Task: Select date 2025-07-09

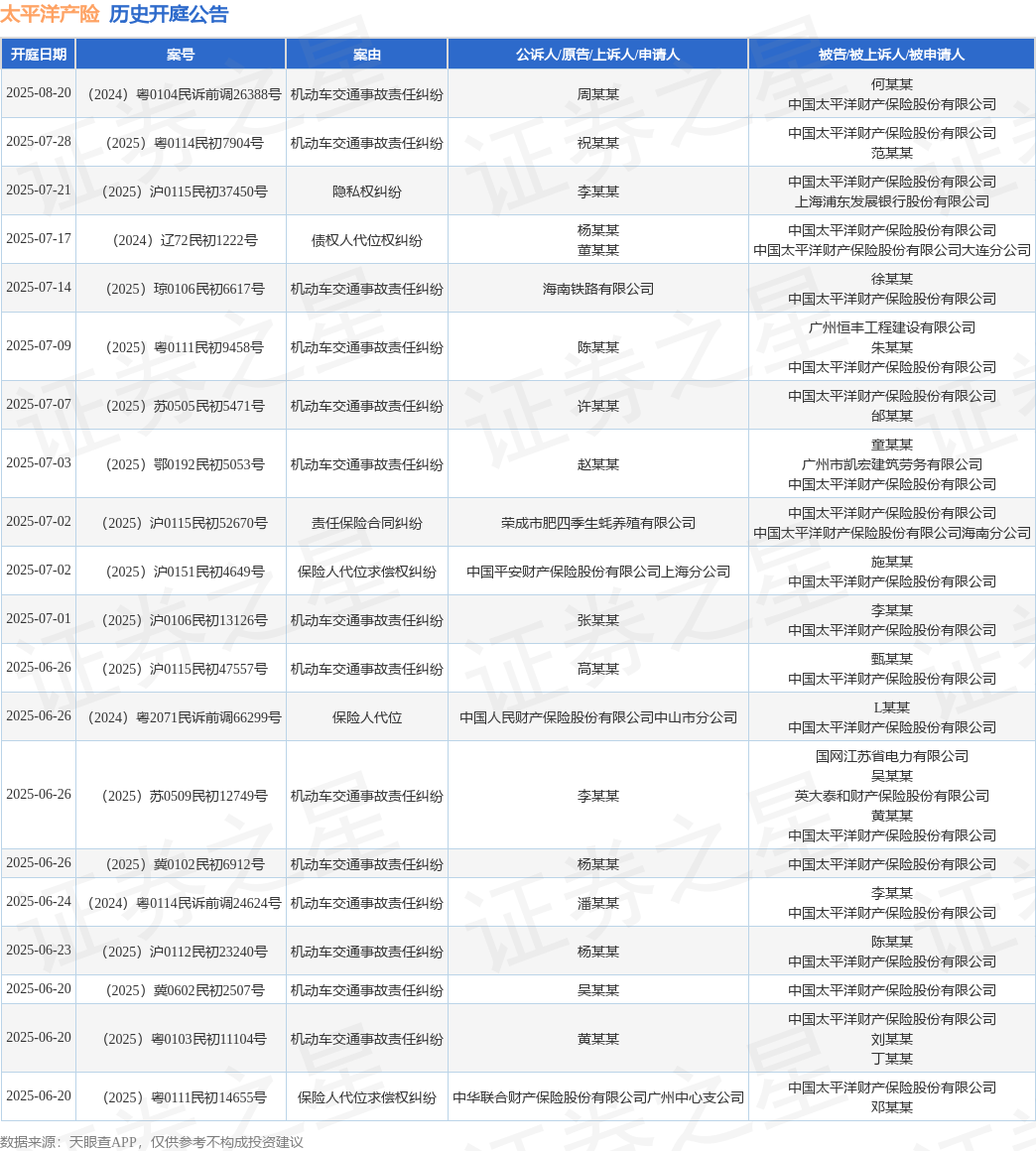Action: point(39,345)
